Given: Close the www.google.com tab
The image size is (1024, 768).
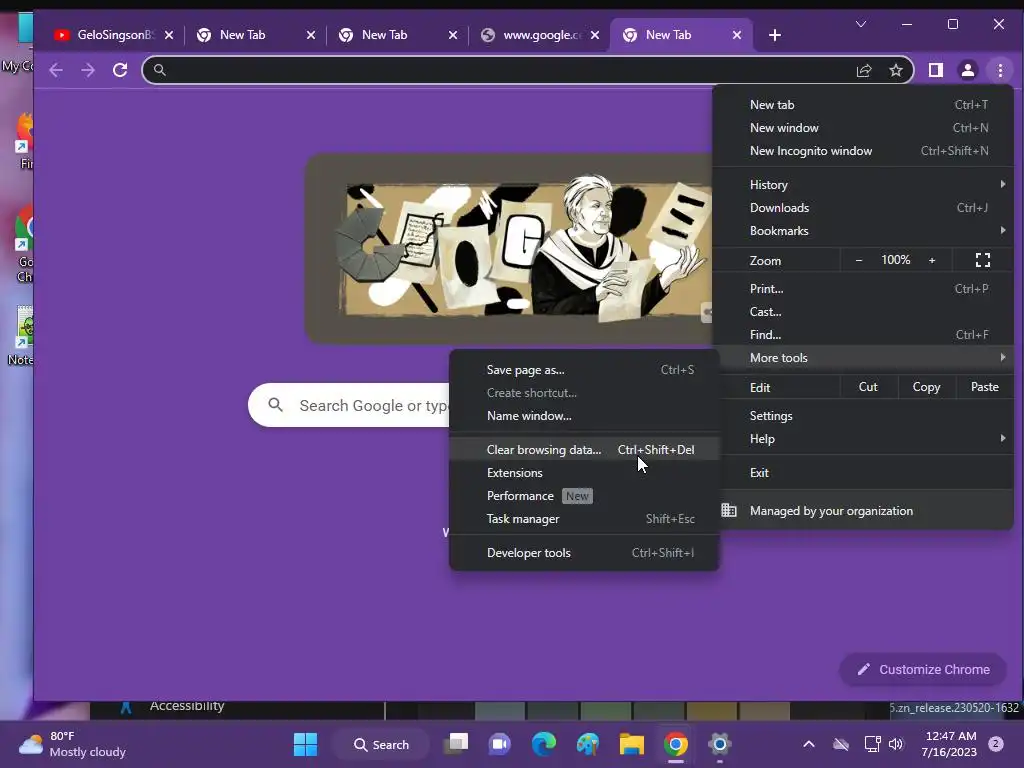Looking at the screenshot, I should coord(595,35).
